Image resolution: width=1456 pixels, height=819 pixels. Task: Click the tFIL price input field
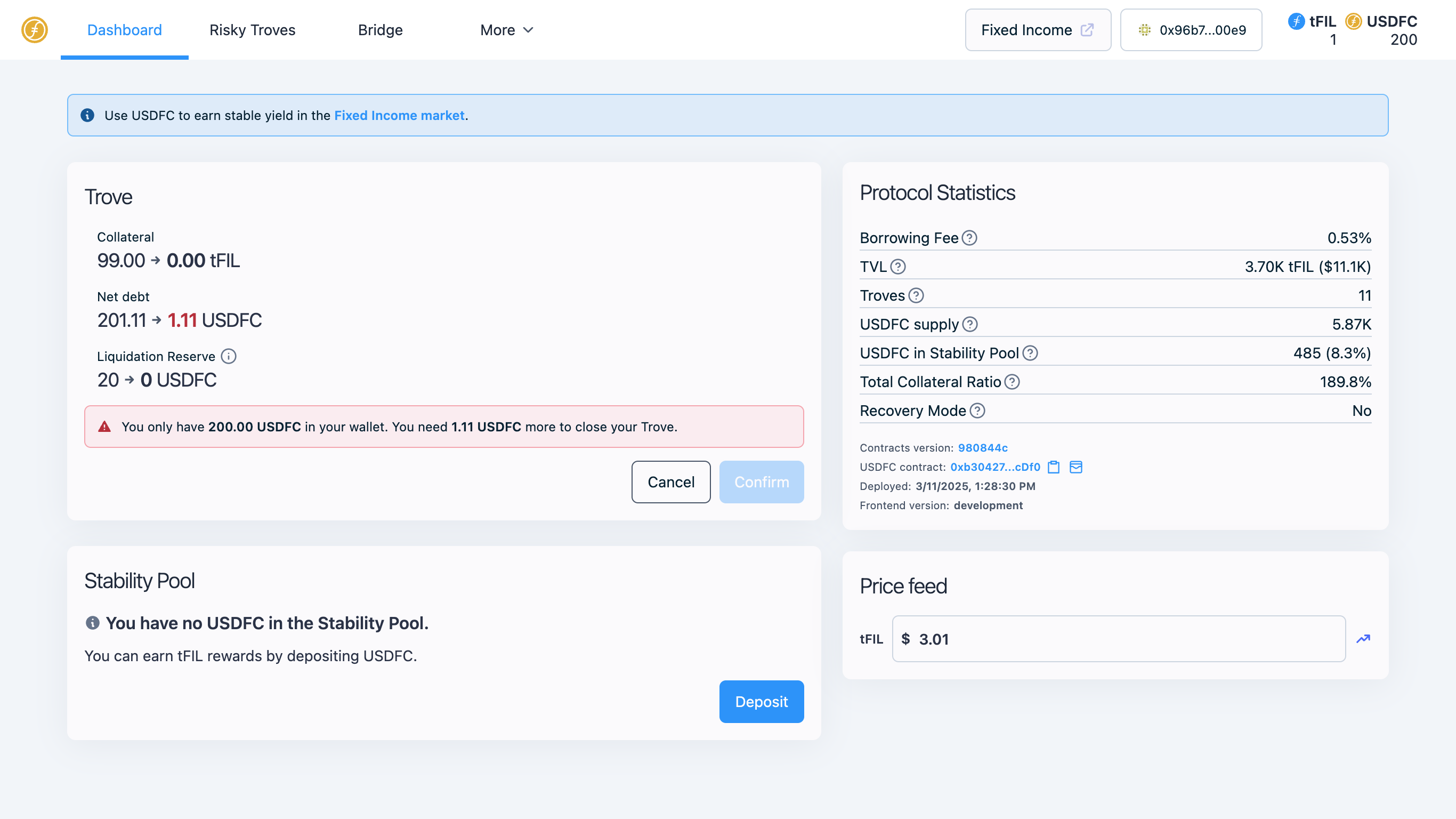[x=1119, y=639]
